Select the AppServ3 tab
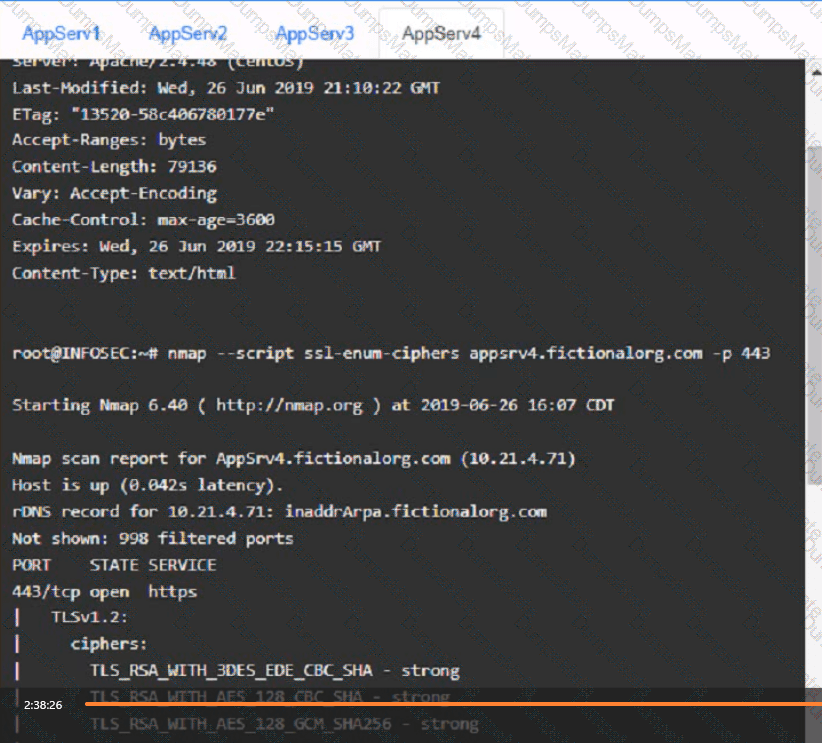This screenshot has height=743, width=822. tap(315, 34)
